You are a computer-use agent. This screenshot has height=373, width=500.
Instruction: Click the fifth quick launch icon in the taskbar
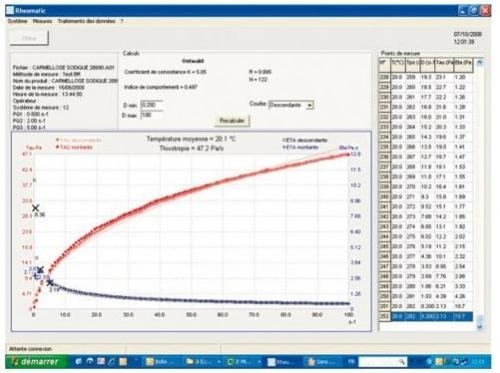123,361
